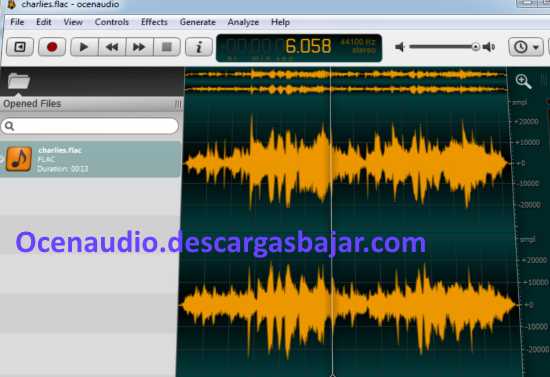
Task: Open the Effects menu
Action: (154, 22)
